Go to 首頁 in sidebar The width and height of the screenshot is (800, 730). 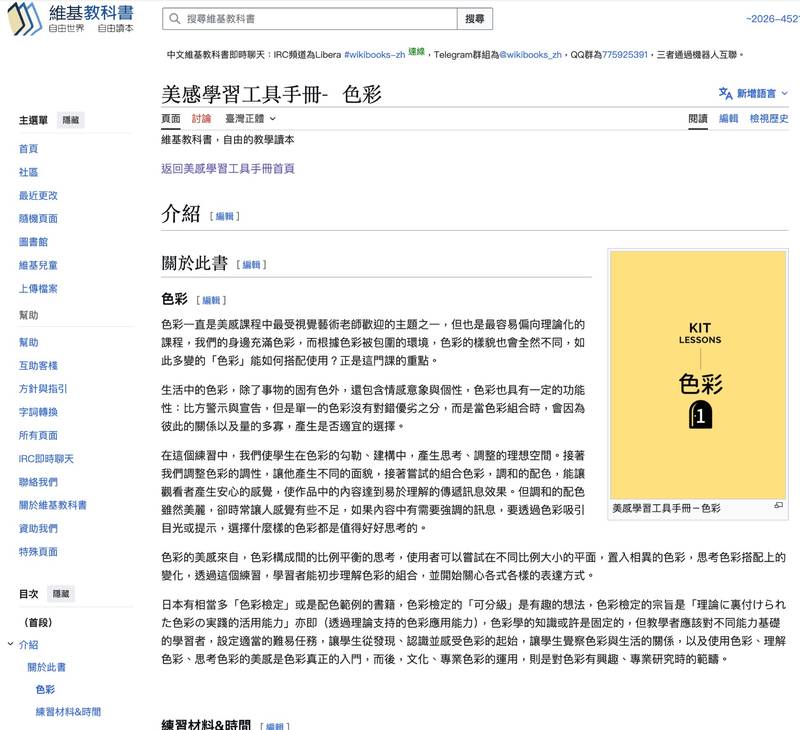29,149
